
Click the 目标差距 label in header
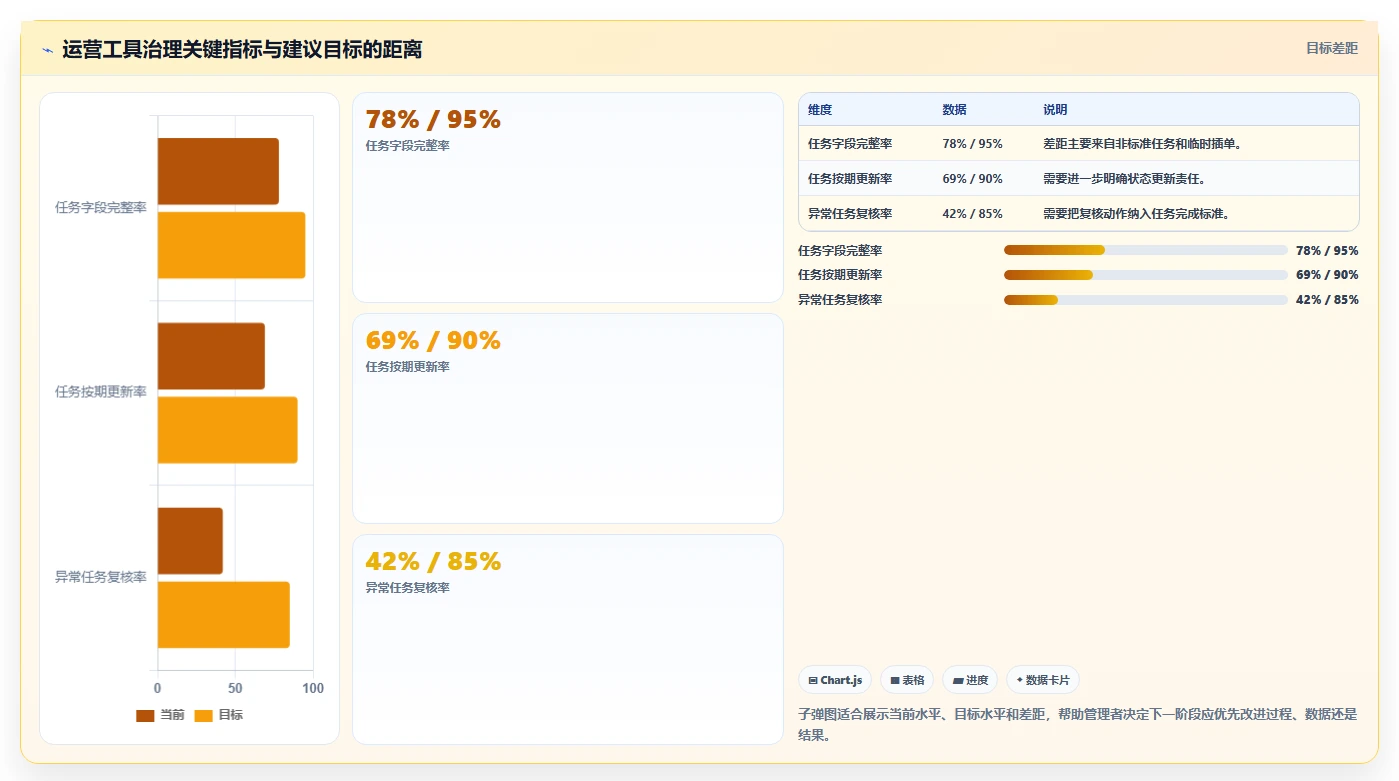tap(1331, 48)
